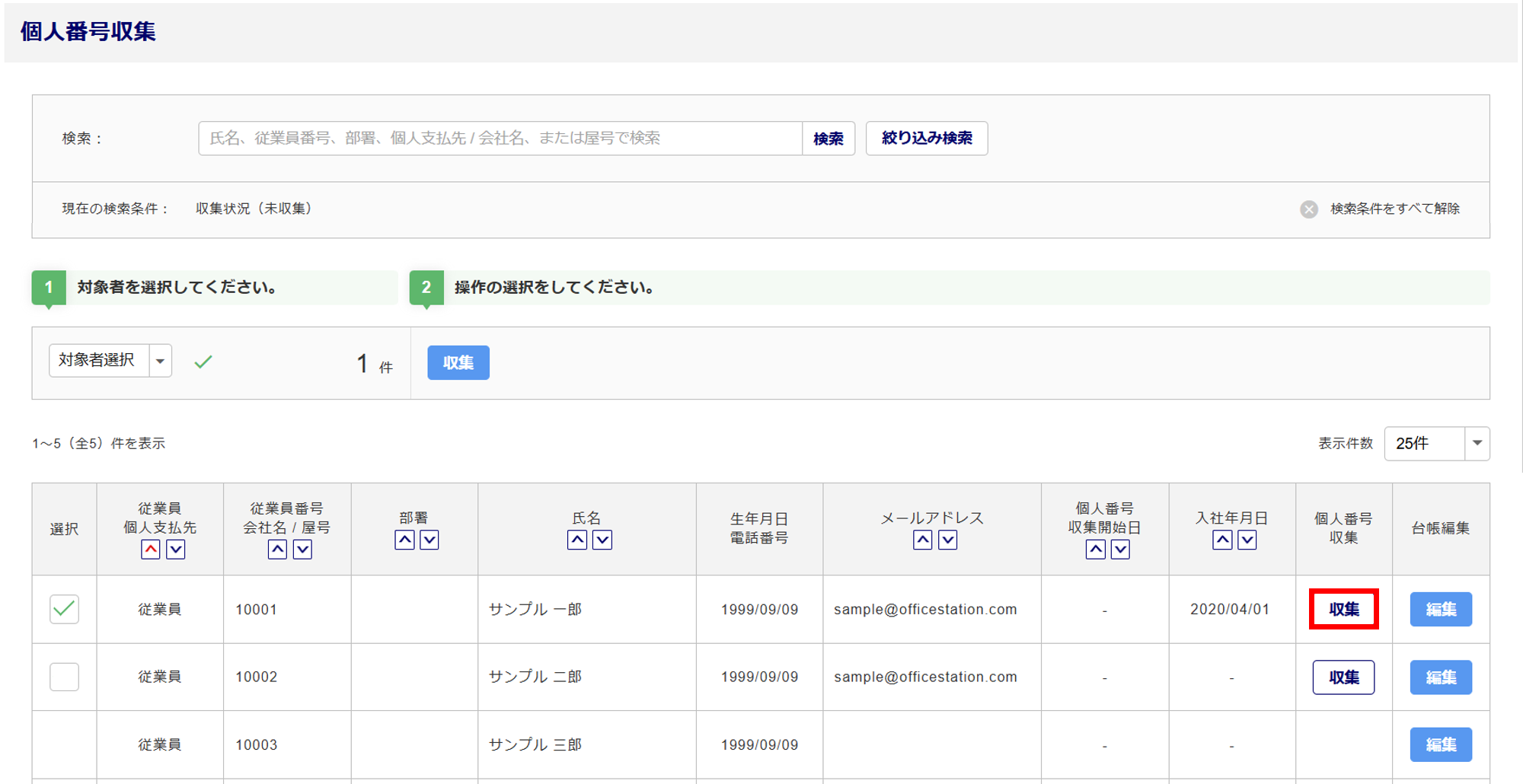Click 収集状況(未収集) search condition text
The width and height of the screenshot is (1523, 784).
(x=255, y=209)
